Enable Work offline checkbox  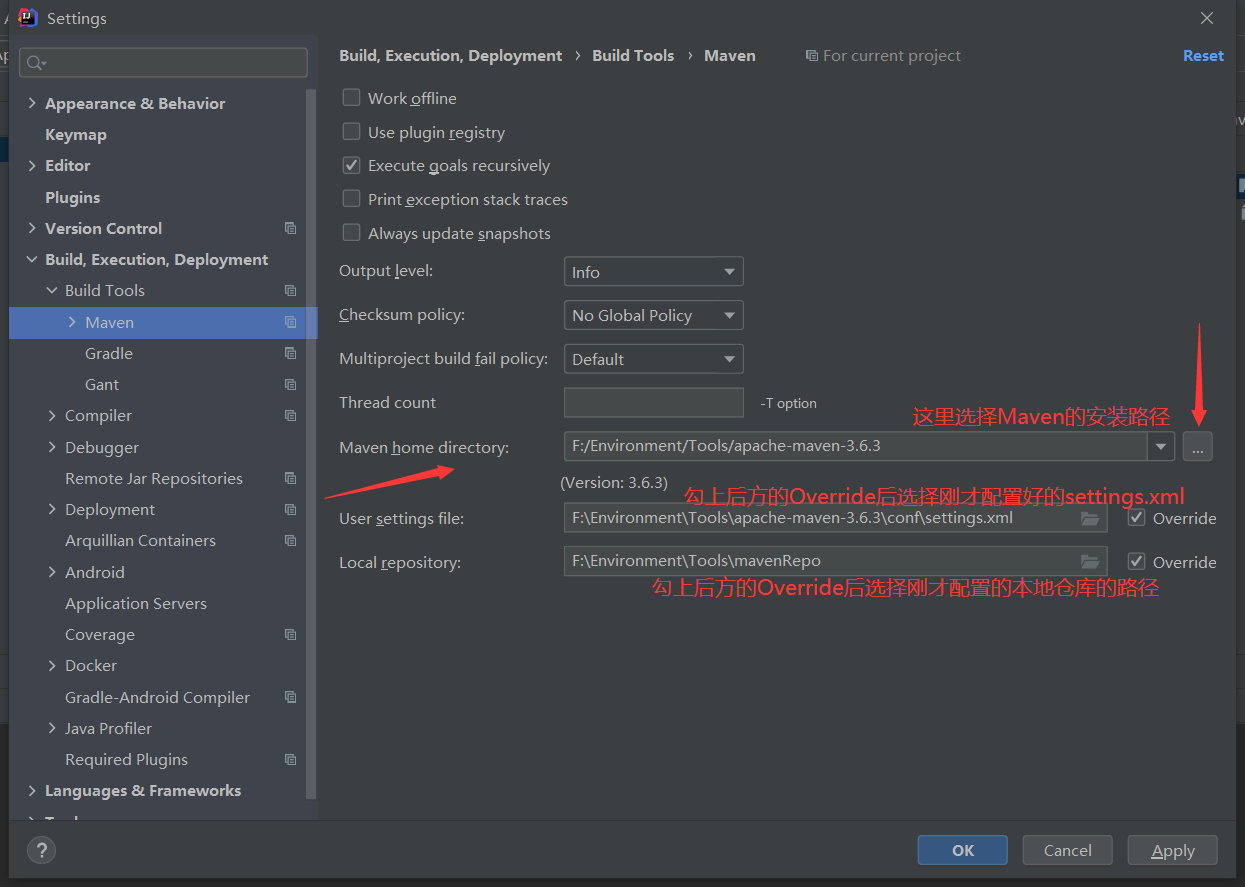click(351, 98)
